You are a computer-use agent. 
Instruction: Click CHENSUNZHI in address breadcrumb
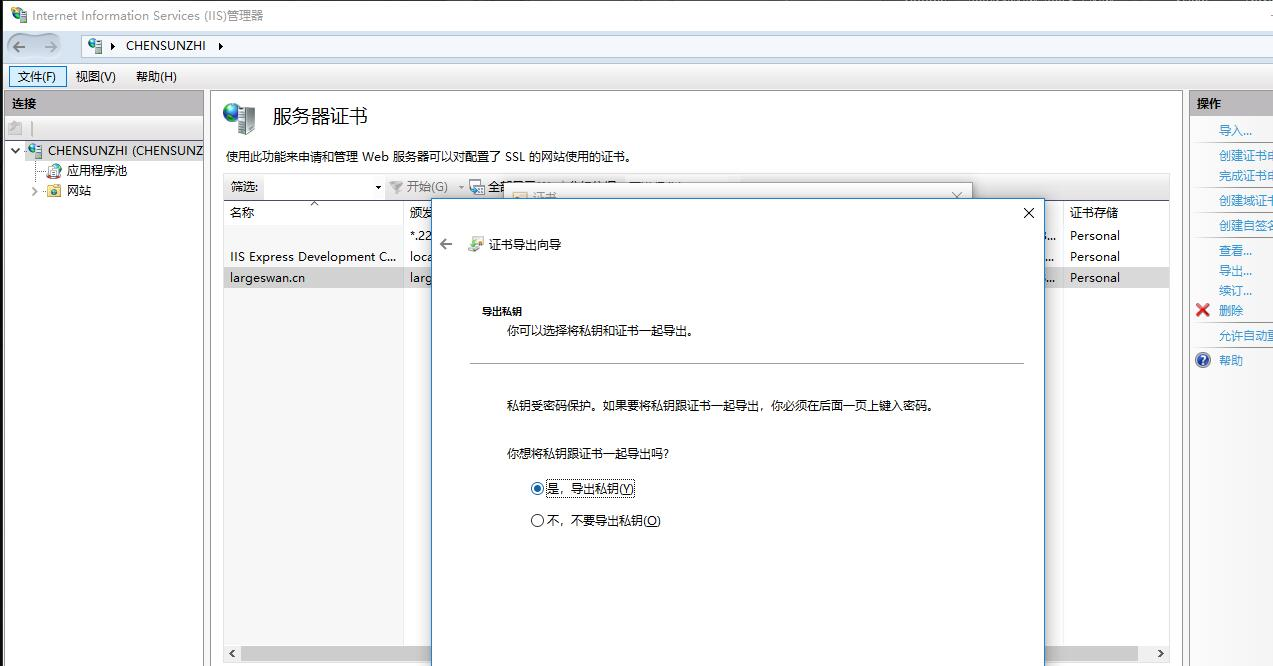pos(166,46)
